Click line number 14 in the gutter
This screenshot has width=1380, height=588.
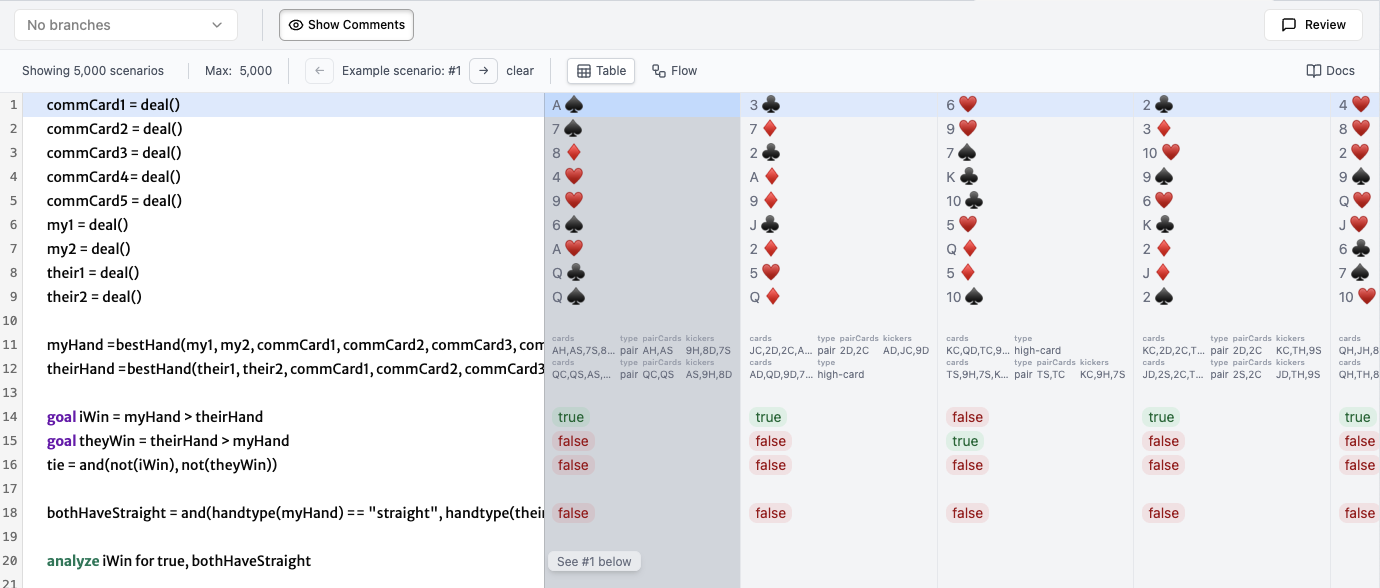tap(14, 417)
